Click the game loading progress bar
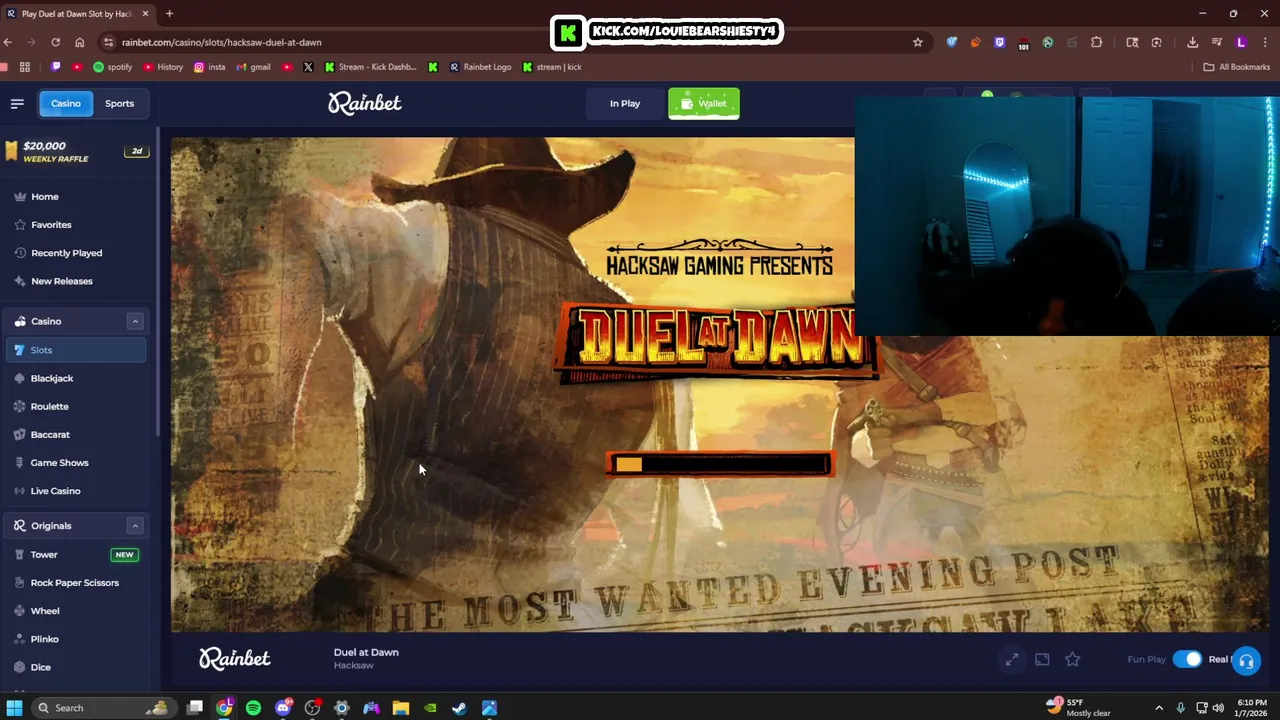The width and height of the screenshot is (1280, 720). (719, 464)
